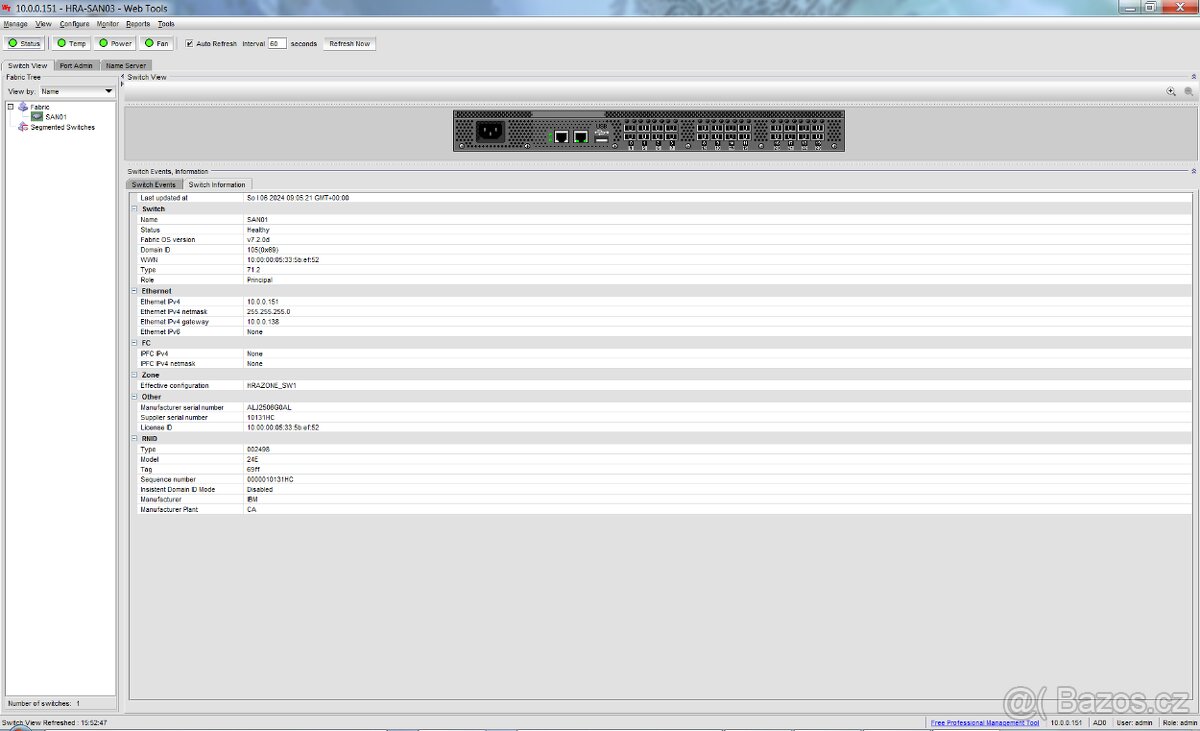
Task: Collapse the Ethernet section
Action: click(x=135, y=291)
